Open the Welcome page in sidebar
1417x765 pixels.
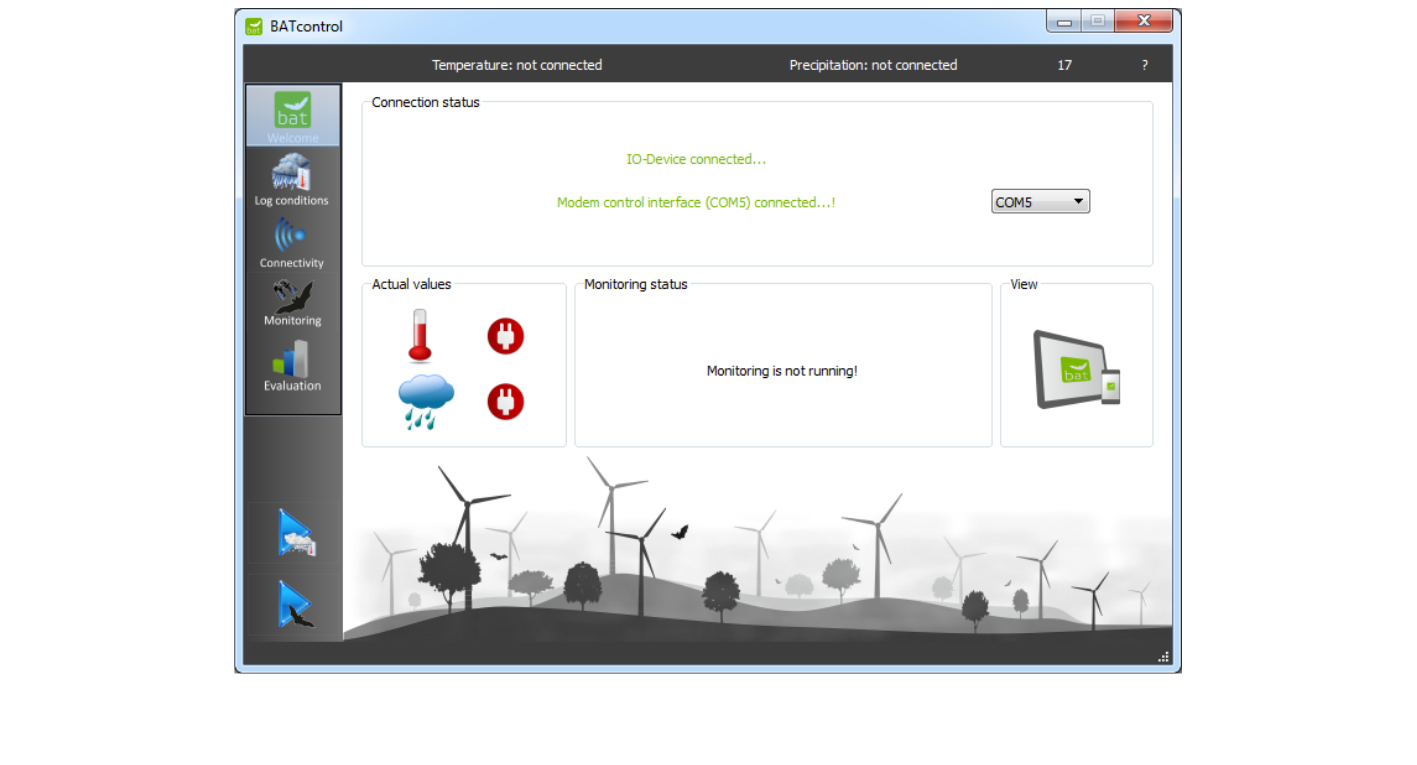(292, 116)
